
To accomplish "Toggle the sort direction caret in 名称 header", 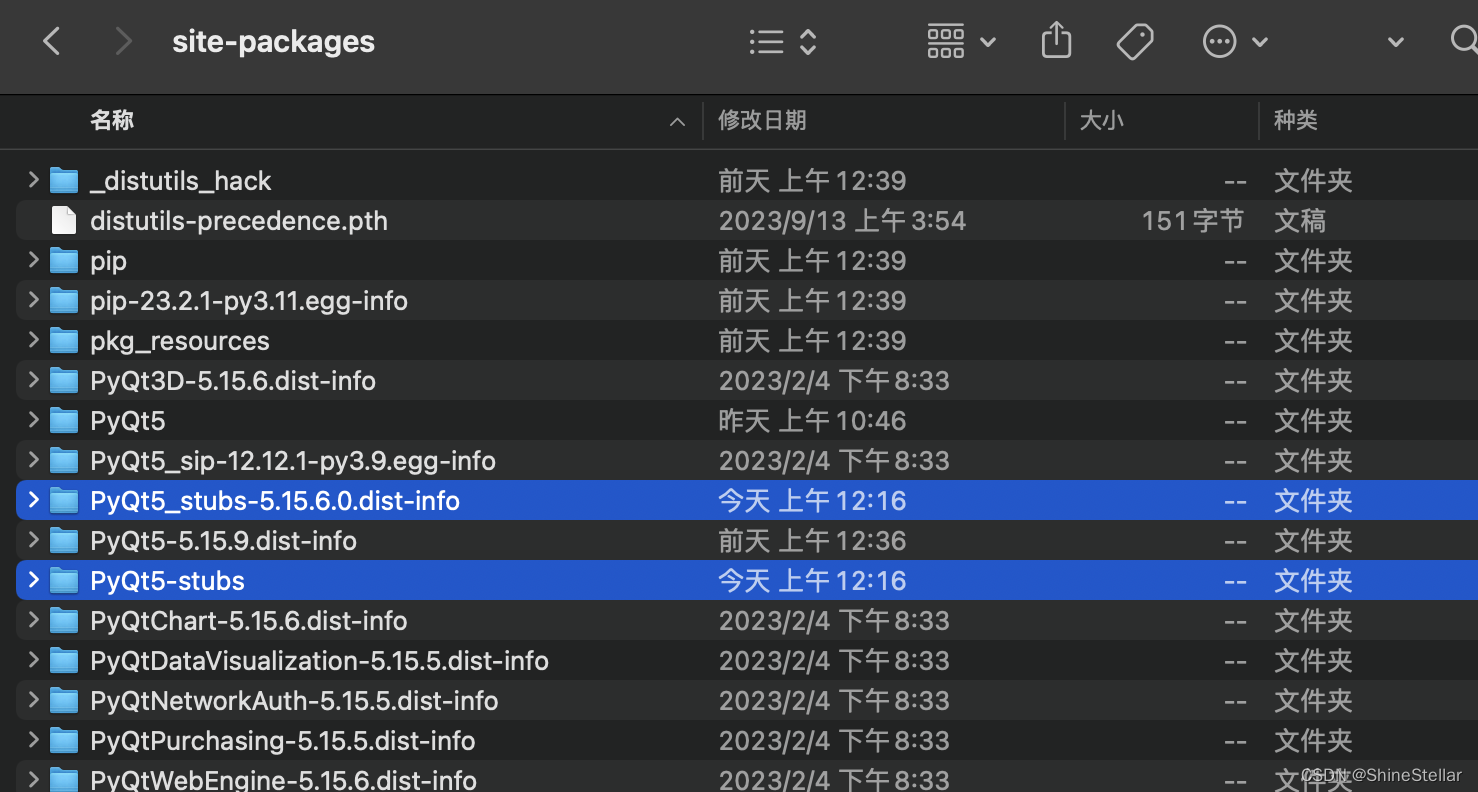I will pos(677,122).
